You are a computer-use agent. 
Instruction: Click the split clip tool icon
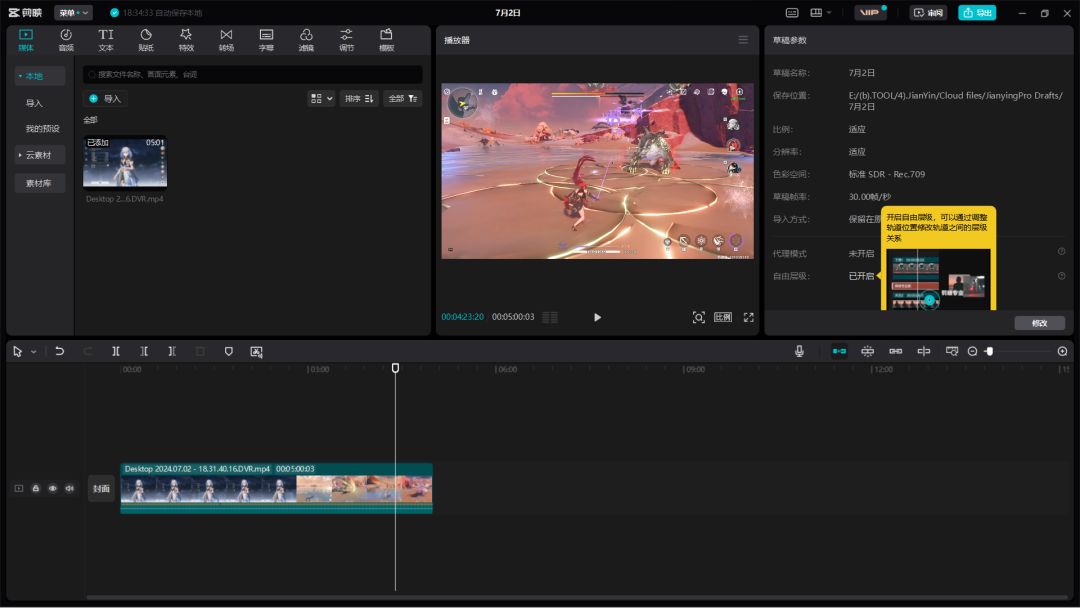tap(116, 351)
